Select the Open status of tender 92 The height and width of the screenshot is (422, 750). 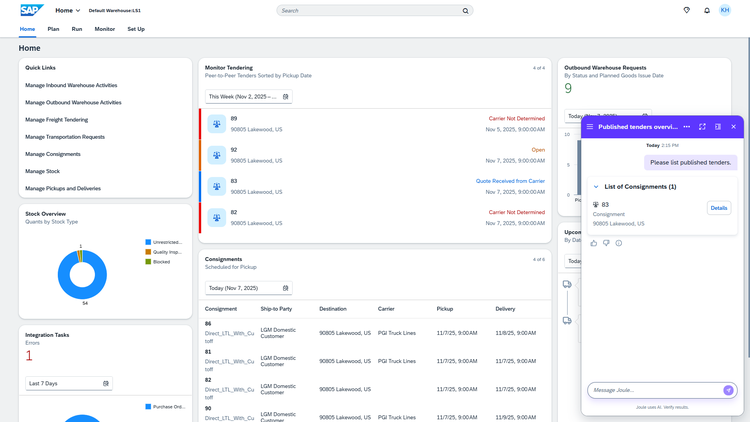click(x=538, y=150)
